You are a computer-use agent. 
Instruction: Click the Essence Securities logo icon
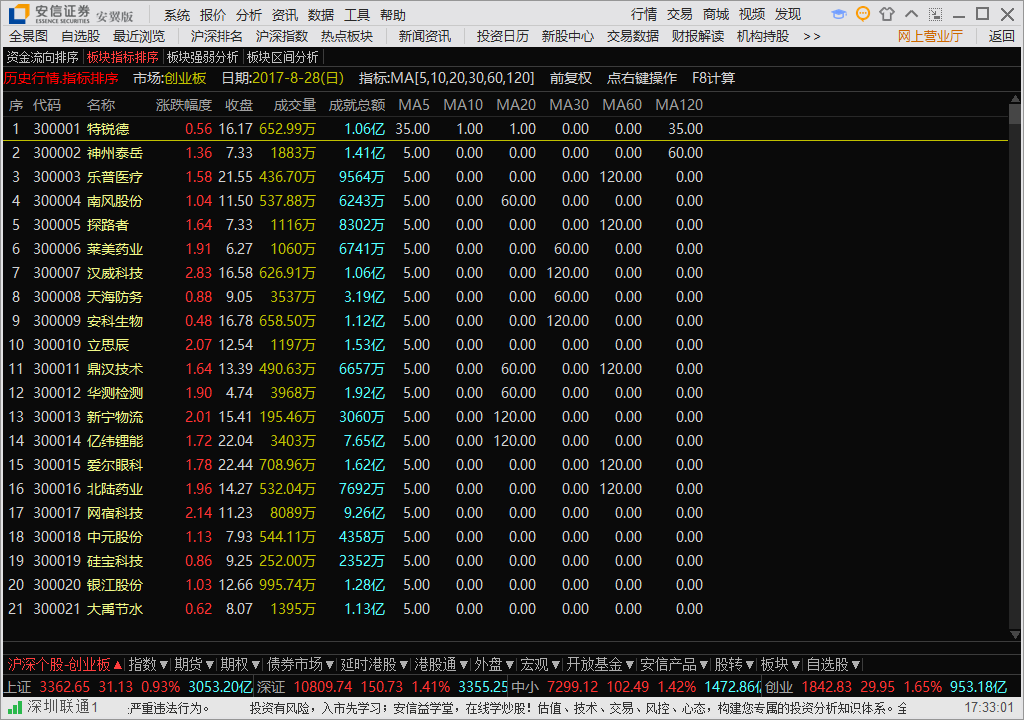point(19,14)
